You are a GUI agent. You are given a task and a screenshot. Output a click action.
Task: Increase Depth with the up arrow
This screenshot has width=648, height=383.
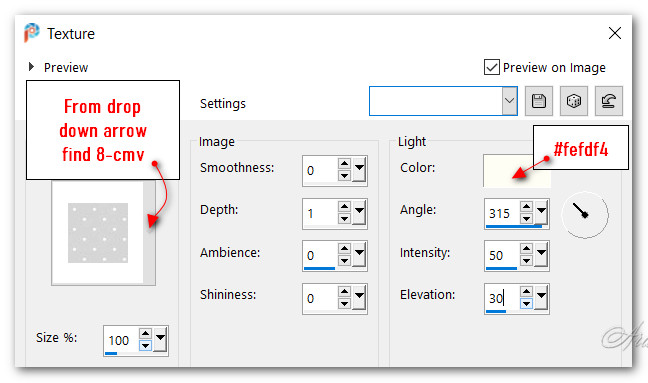[x=344, y=206]
